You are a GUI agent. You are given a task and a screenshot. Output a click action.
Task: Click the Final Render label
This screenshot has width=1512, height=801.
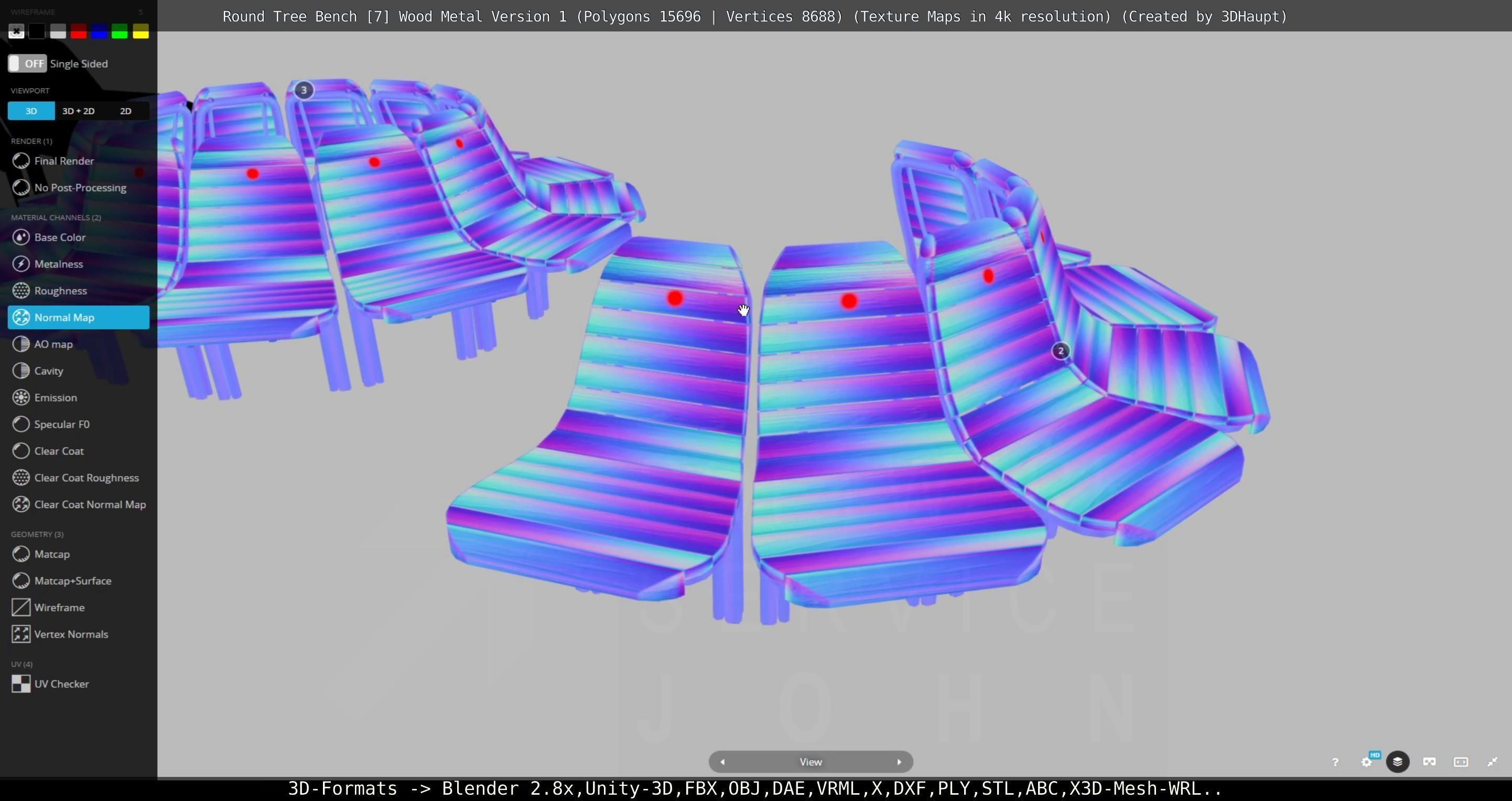tap(64, 161)
